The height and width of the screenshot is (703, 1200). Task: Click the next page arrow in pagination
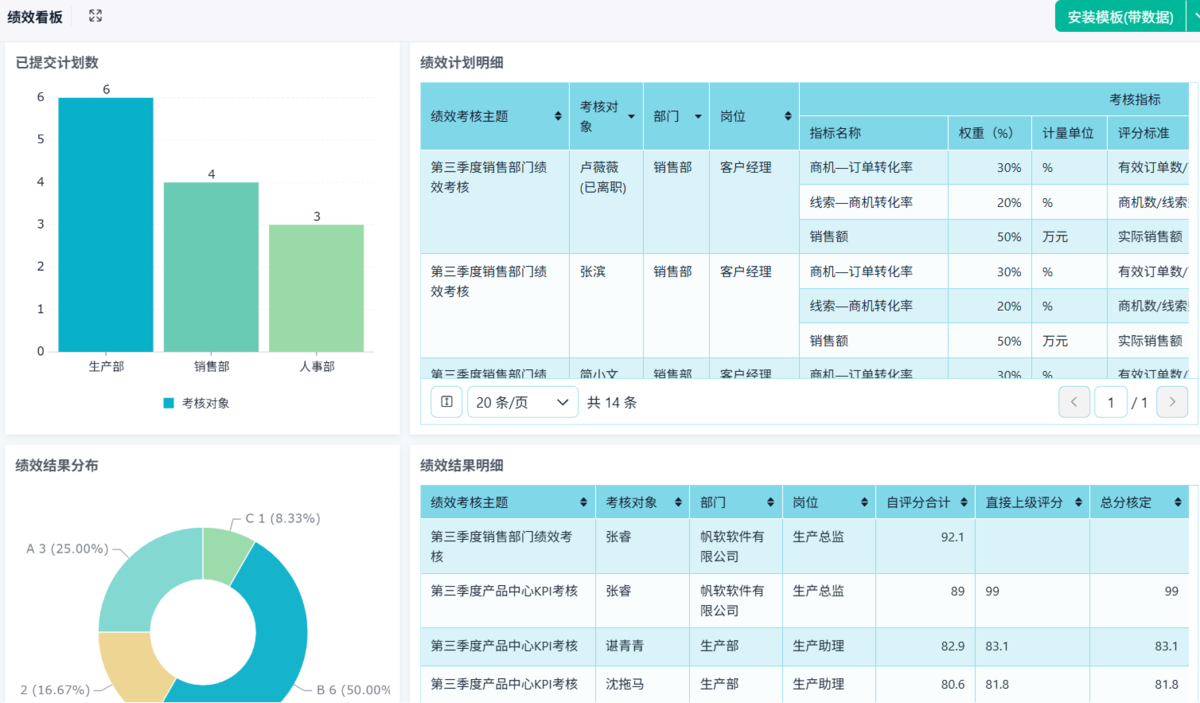1172,402
